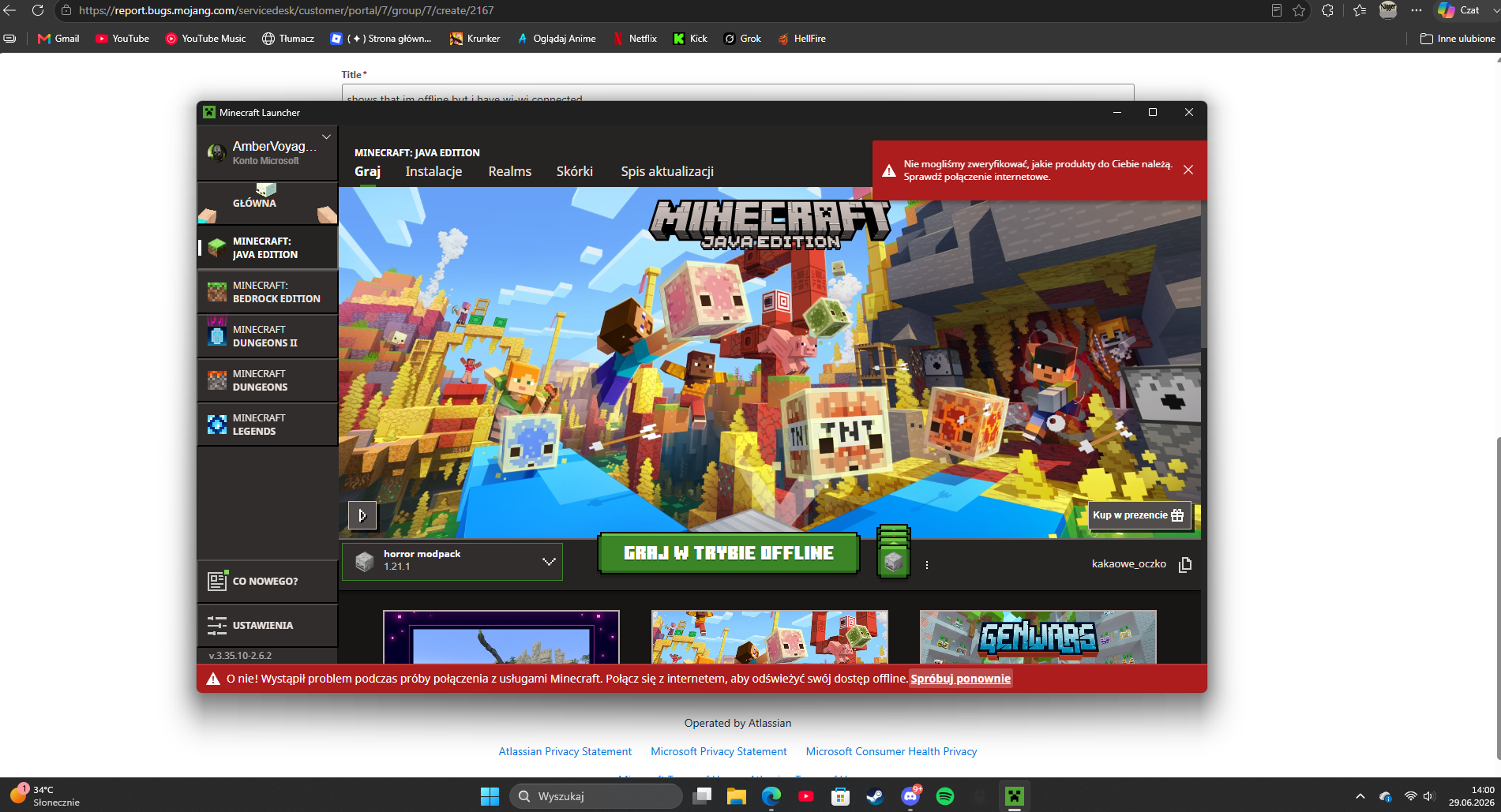
Task: Open the Gmail bookmark
Action: [58, 39]
